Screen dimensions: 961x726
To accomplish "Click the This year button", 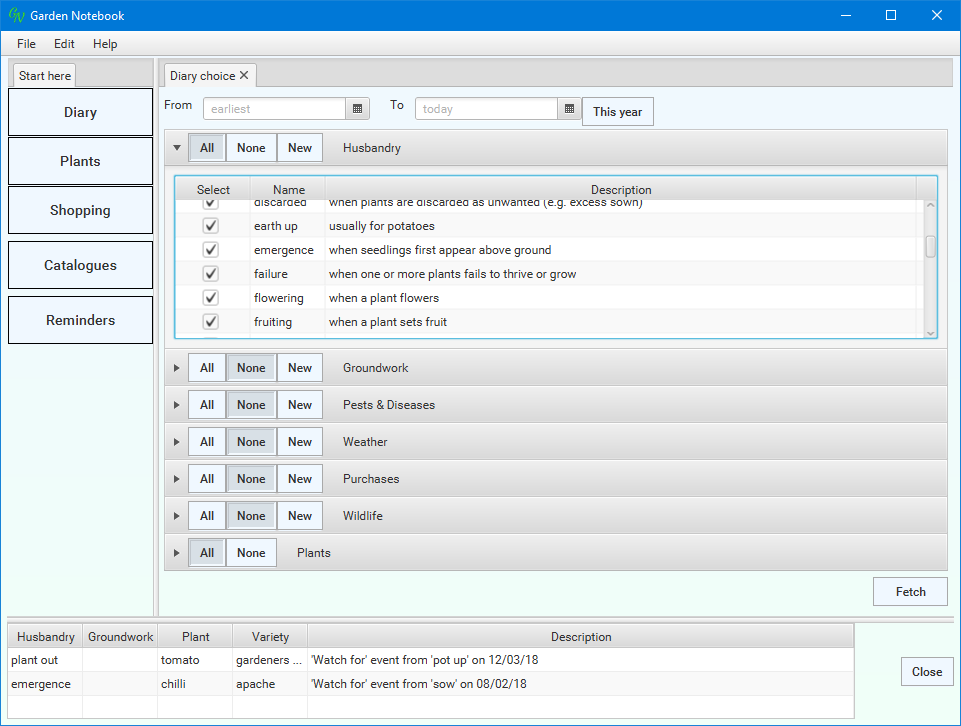I will (617, 112).
